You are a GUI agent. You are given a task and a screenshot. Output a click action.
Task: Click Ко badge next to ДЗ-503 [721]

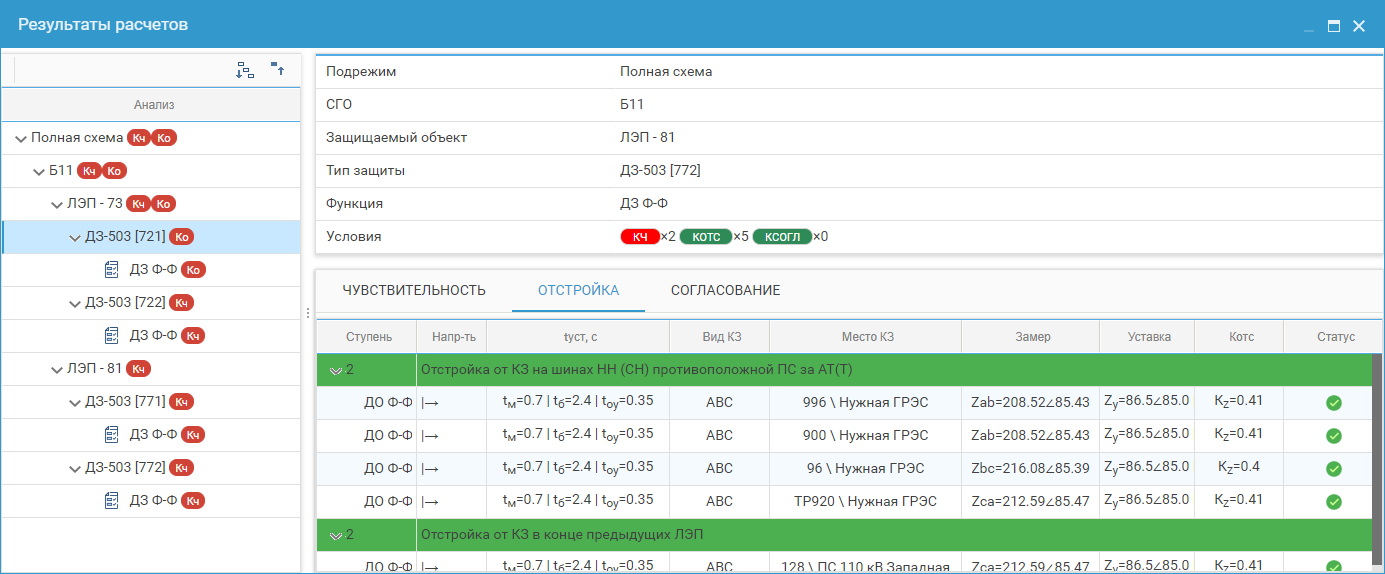[181, 237]
